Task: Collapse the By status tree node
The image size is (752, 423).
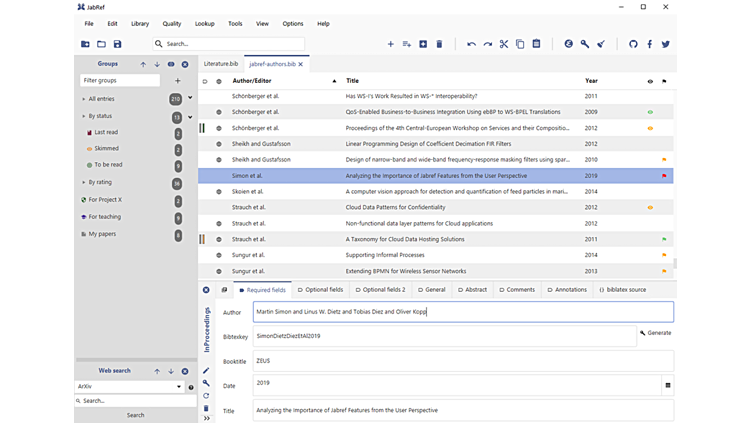Action: point(83,116)
